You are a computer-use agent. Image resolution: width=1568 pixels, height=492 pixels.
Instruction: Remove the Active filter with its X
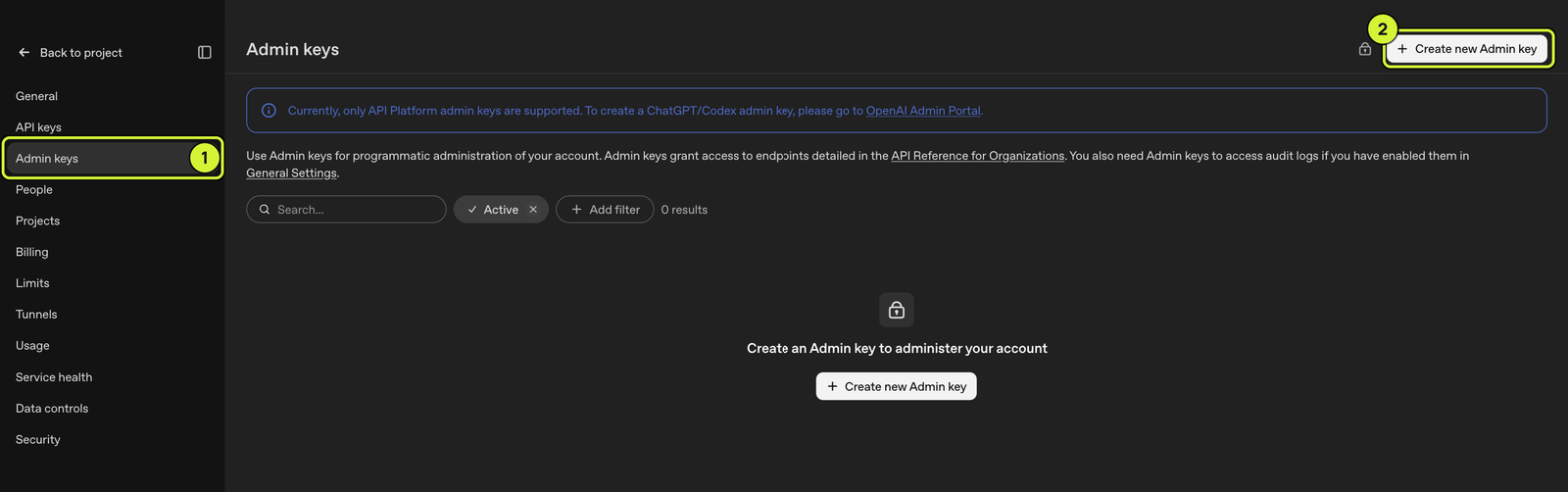tap(533, 210)
